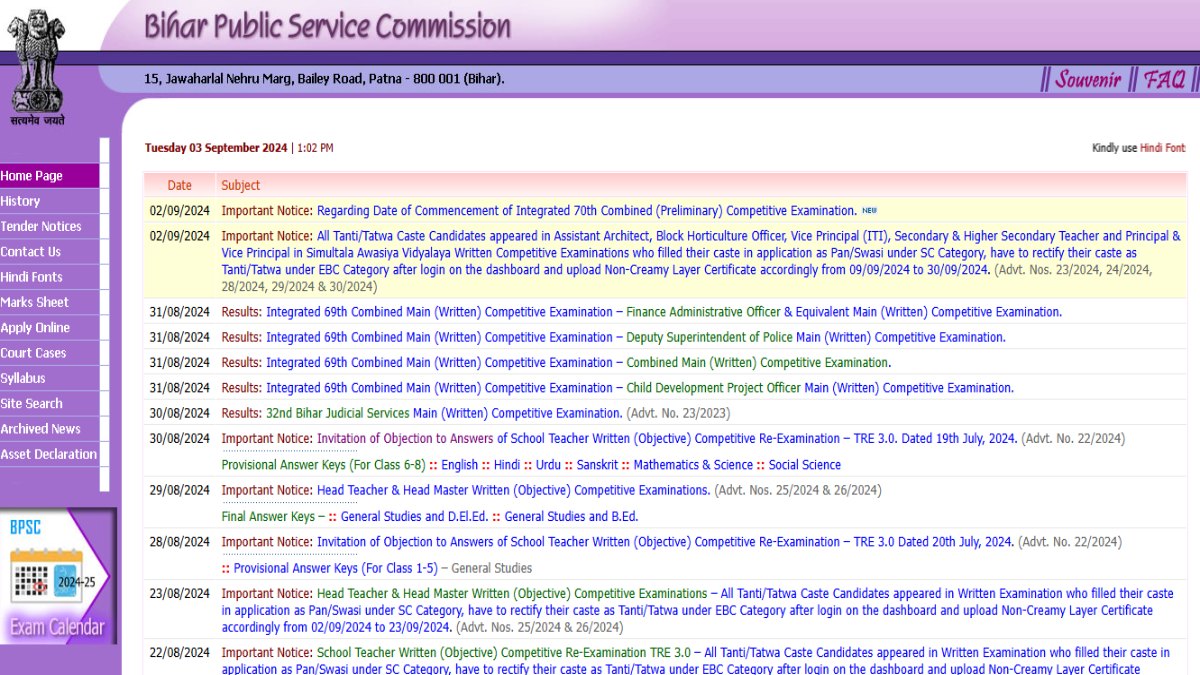Open Apply Online sidebar item
The height and width of the screenshot is (675, 1200).
35,328
